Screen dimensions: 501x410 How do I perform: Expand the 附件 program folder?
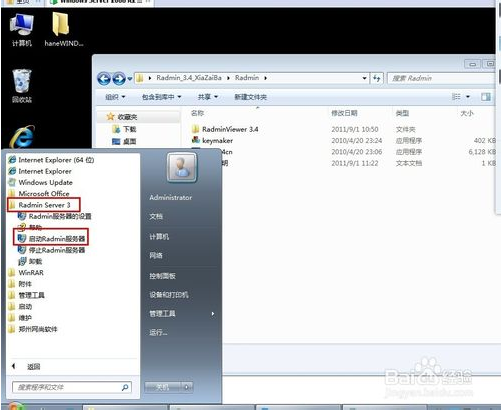pyautogui.click(x=21, y=284)
